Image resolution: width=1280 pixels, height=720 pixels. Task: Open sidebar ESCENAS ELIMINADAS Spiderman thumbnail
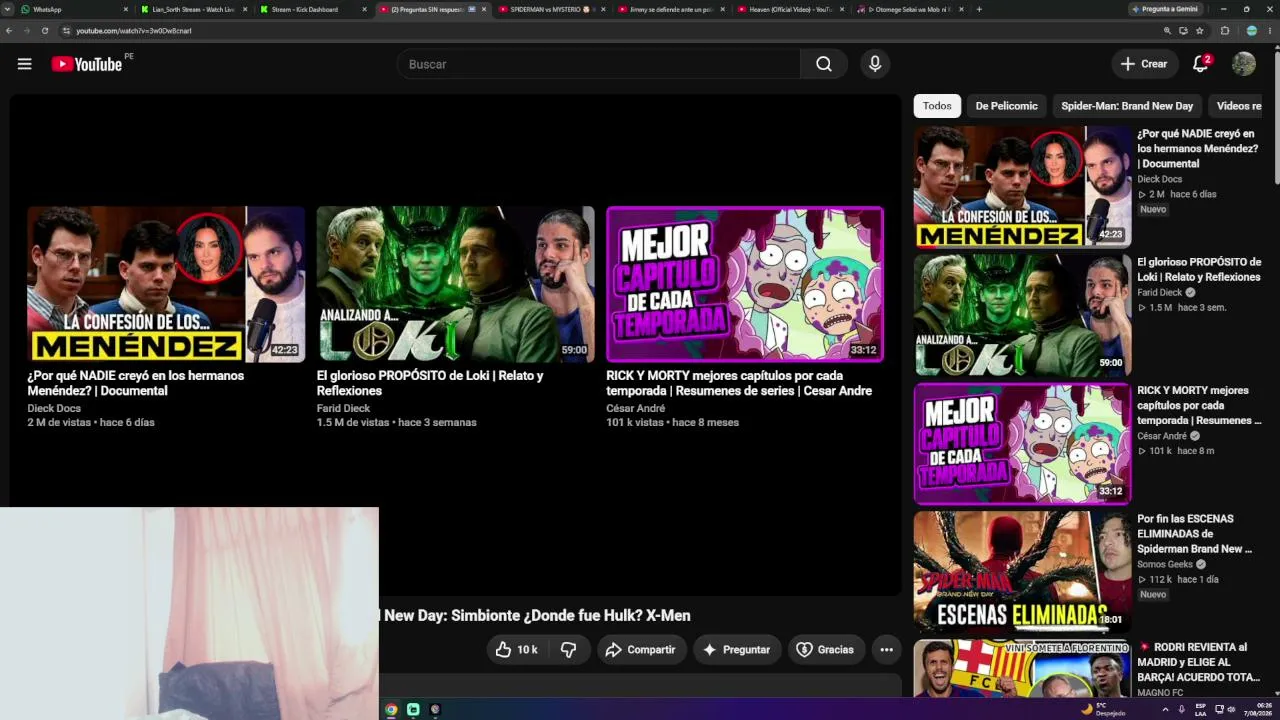1022,572
